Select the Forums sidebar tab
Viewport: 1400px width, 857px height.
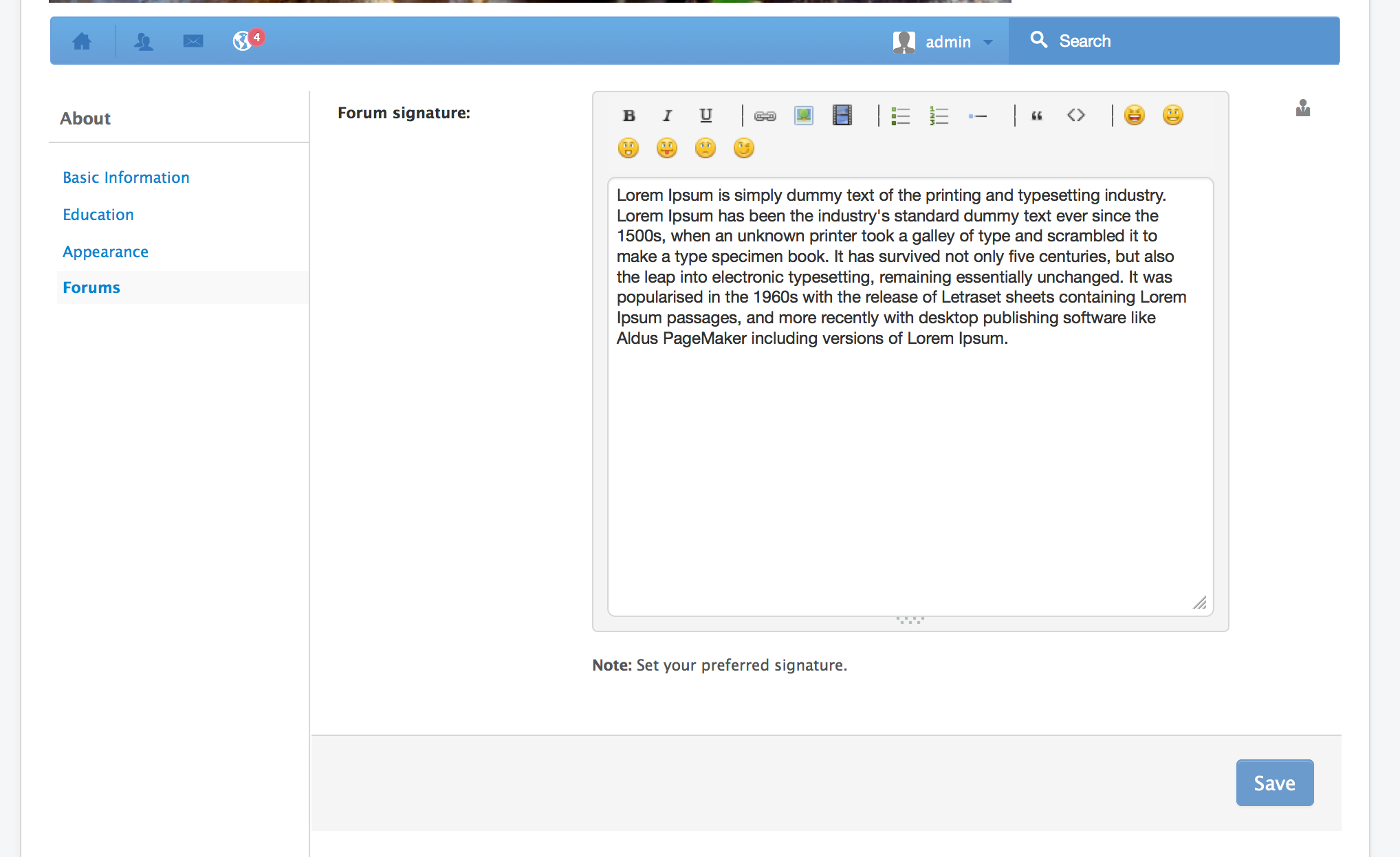click(x=91, y=288)
